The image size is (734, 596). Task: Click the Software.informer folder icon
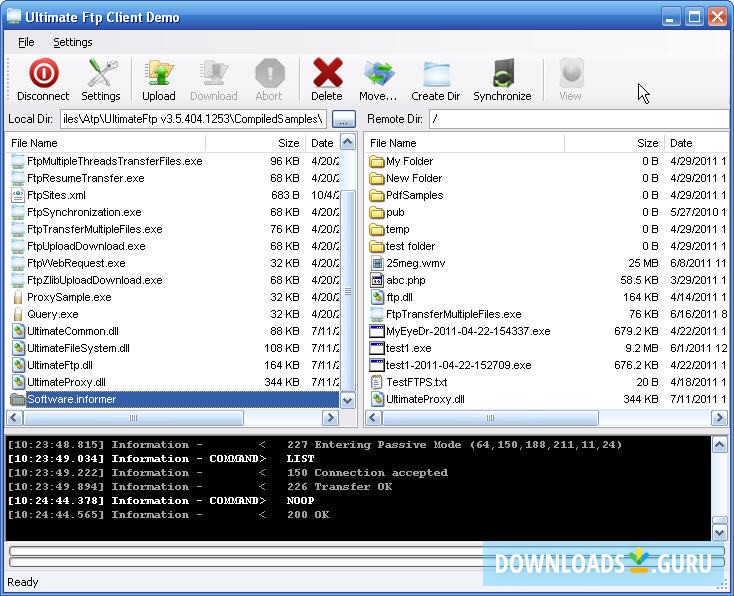pos(18,399)
